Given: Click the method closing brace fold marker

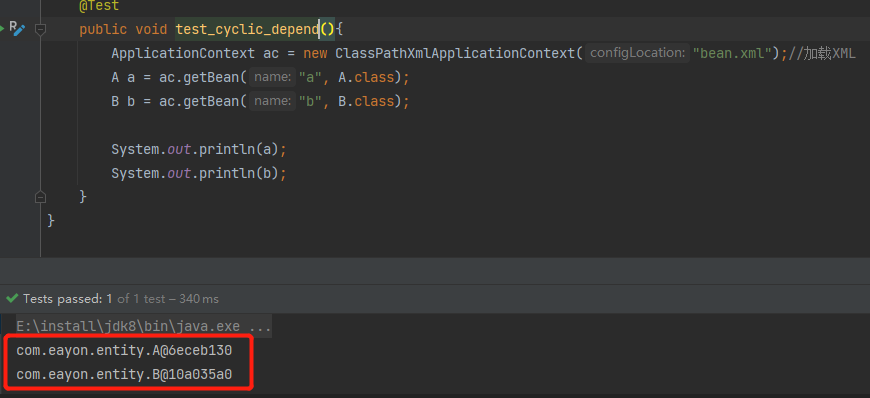Looking at the screenshot, I should pyautogui.click(x=40, y=197).
